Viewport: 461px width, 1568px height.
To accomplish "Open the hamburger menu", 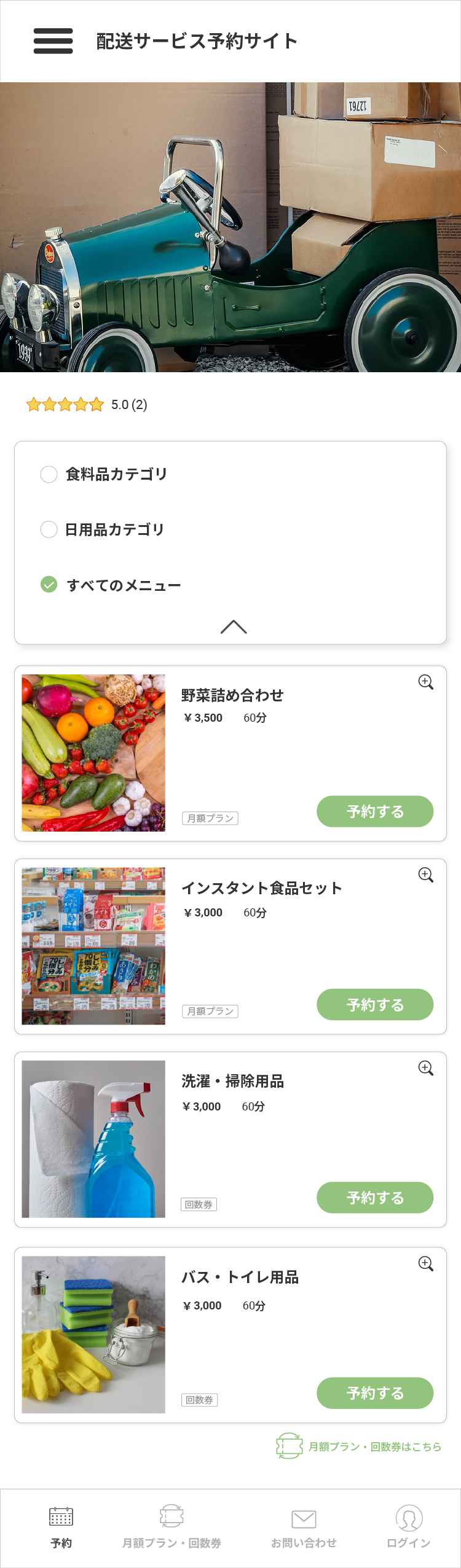I will tap(53, 41).
